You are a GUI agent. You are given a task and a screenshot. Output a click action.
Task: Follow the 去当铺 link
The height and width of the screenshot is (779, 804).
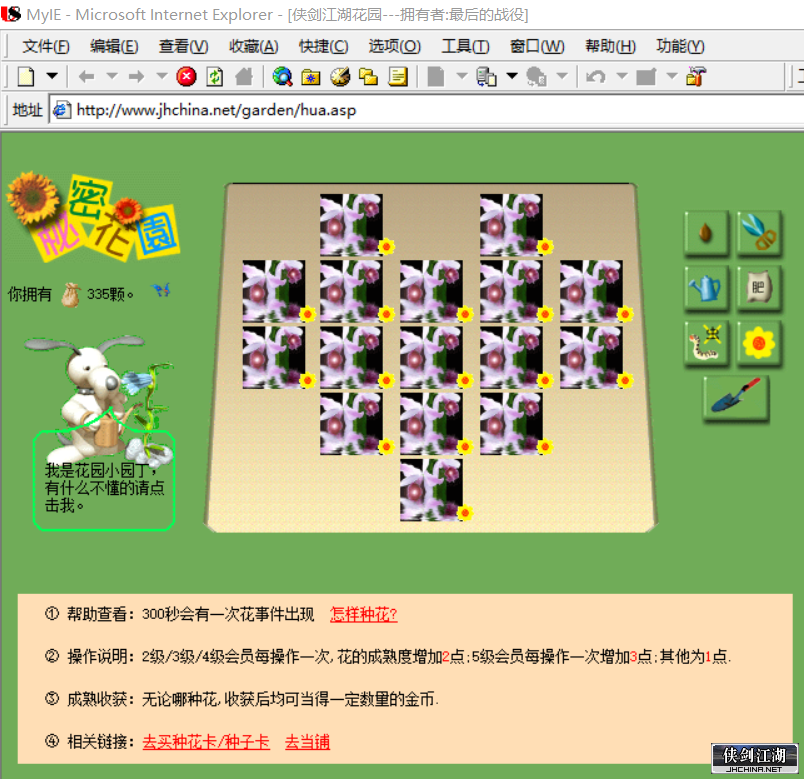click(x=307, y=742)
